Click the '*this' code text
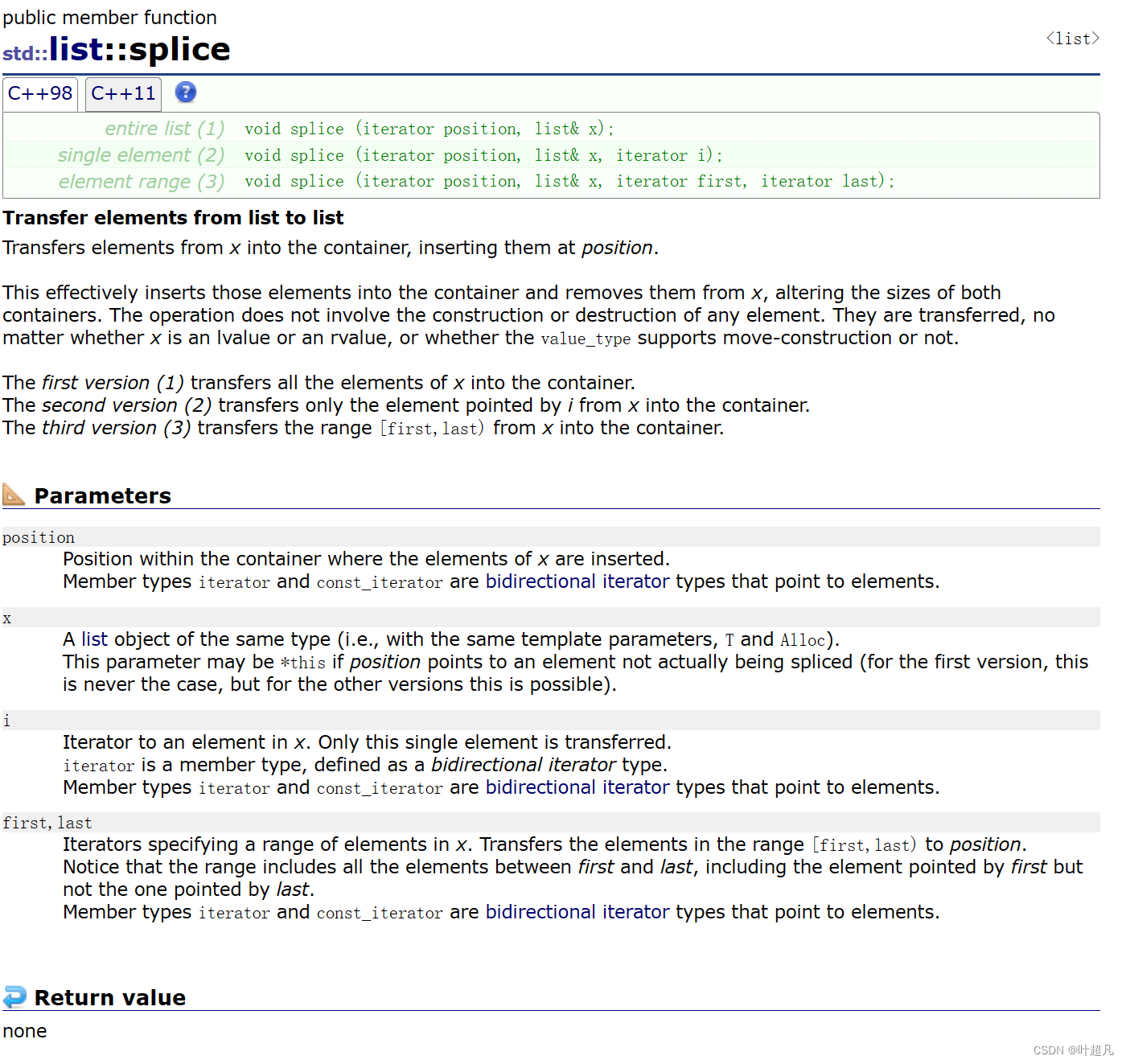1126x1064 pixels. click(303, 663)
